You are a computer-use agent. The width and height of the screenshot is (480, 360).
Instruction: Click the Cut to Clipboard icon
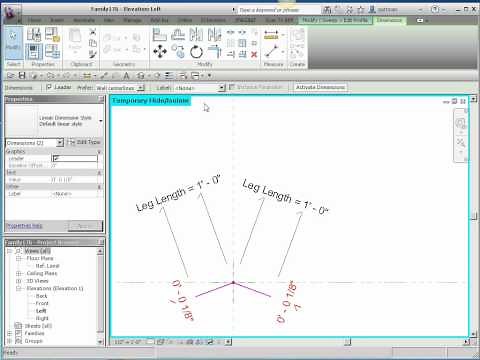(x=93, y=32)
